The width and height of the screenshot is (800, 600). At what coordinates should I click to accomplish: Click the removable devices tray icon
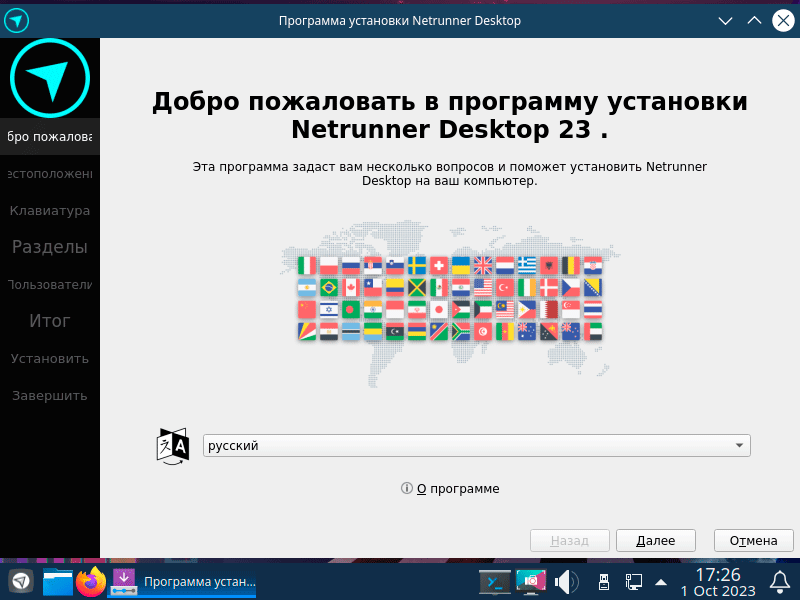click(602, 581)
